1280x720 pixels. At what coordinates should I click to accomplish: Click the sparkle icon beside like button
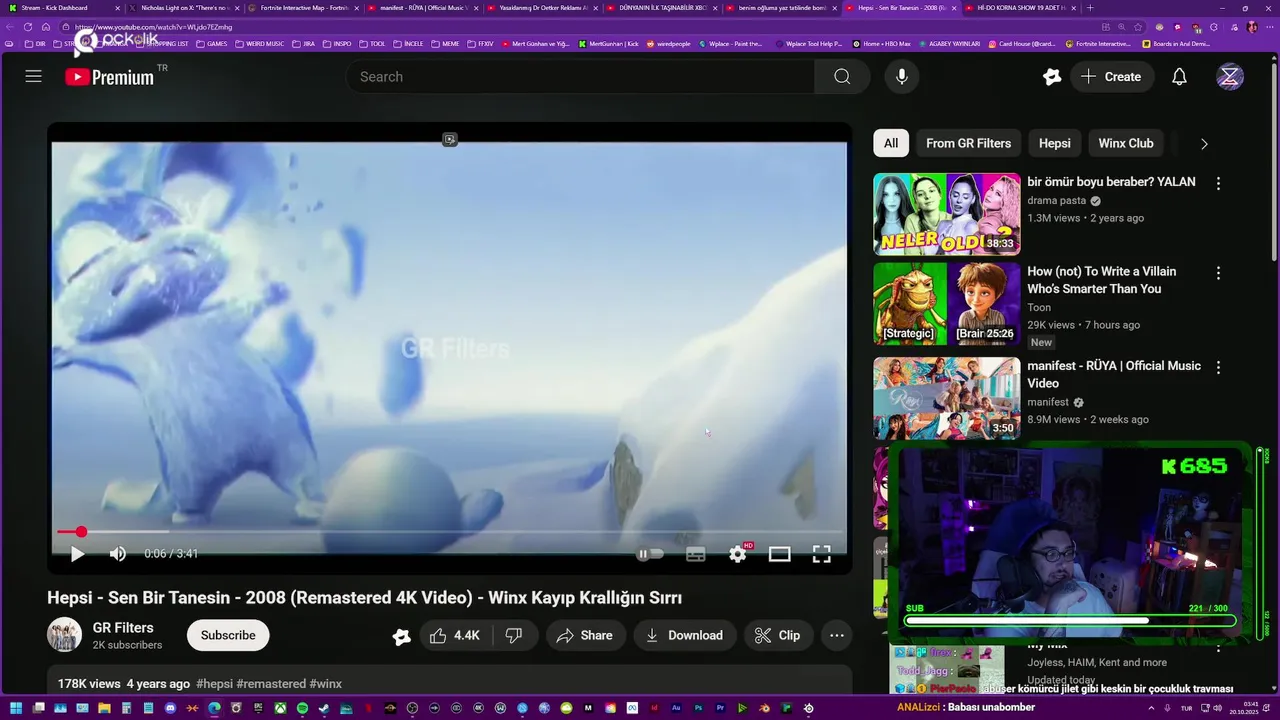(401, 636)
